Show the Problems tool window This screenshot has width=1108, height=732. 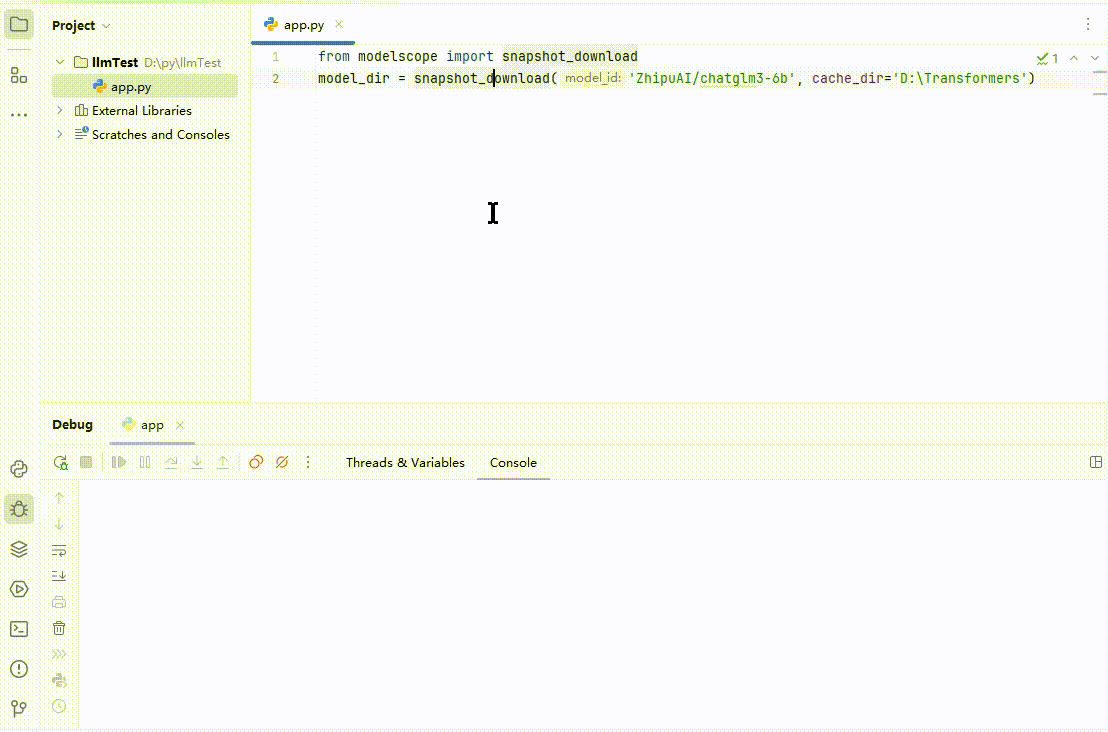pyautogui.click(x=18, y=669)
